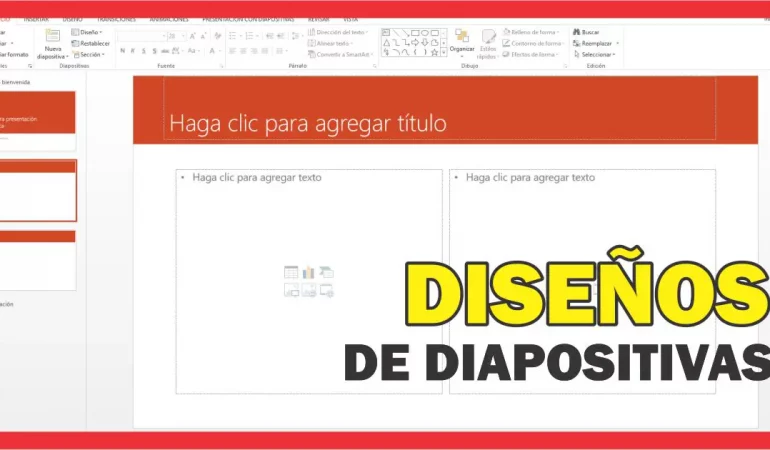
Task: Select the first slide thumbnail
Action: (38, 120)
